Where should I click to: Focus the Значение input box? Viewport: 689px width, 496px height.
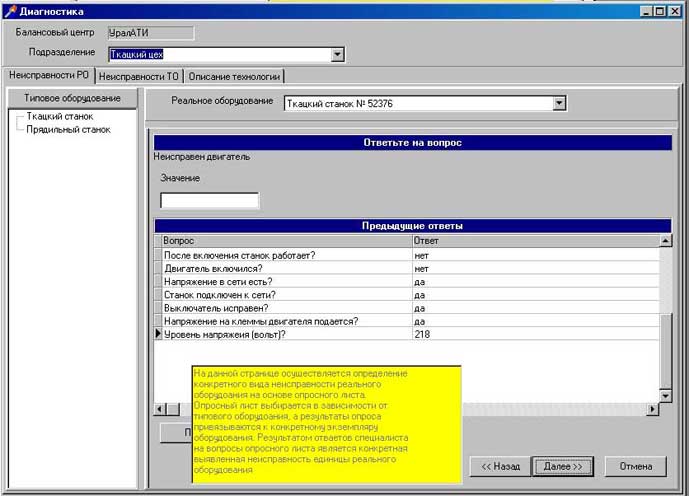click(x=210, y=200)
